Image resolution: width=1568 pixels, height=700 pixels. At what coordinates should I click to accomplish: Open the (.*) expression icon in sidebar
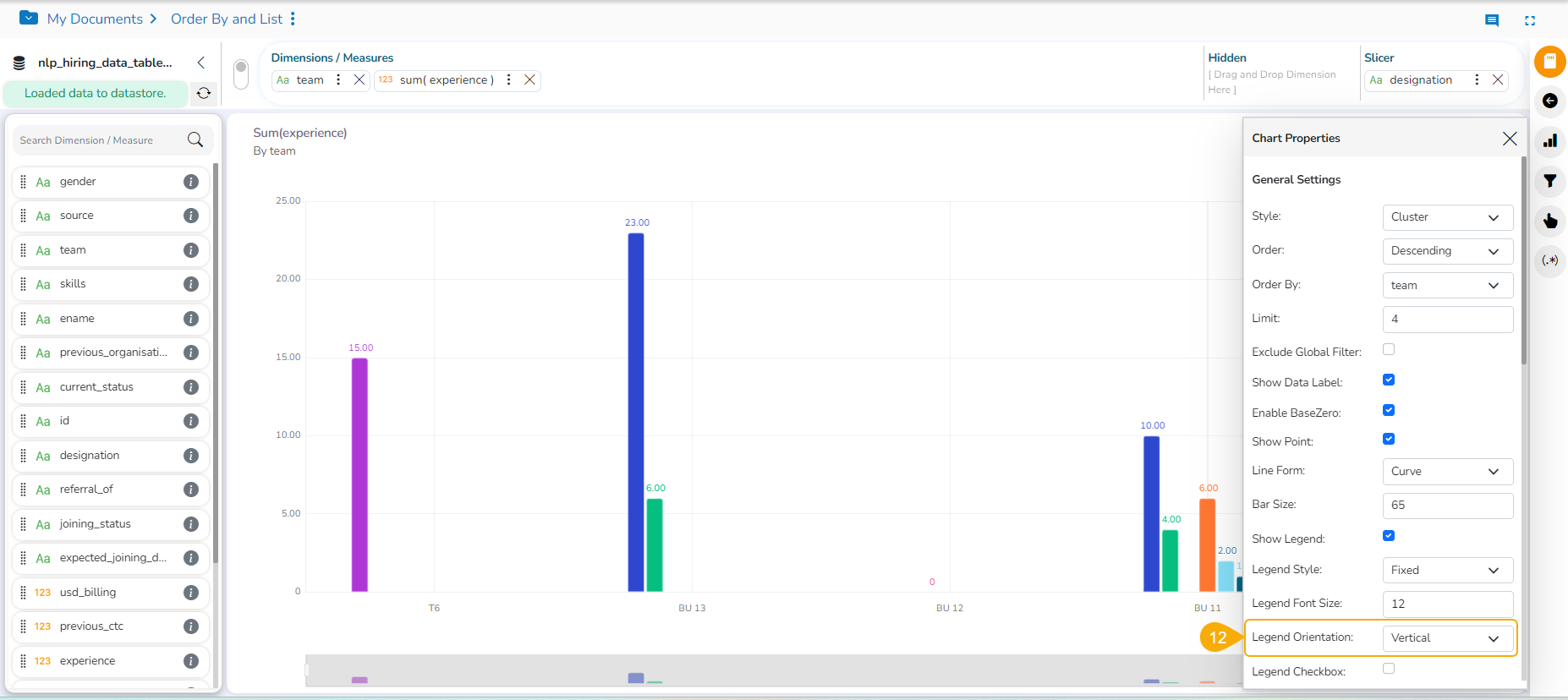(1550, 260)
